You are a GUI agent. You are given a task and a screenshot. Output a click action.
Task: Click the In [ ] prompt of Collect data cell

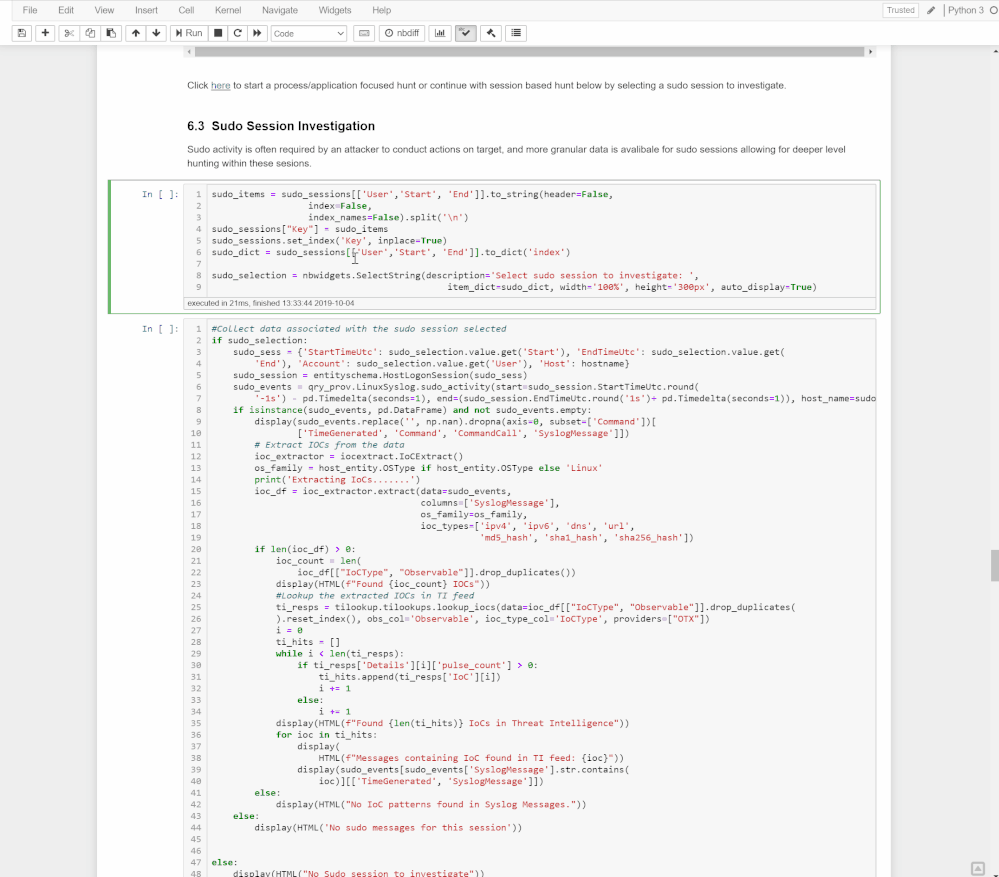pyautogui.click(x=160, y=329)
